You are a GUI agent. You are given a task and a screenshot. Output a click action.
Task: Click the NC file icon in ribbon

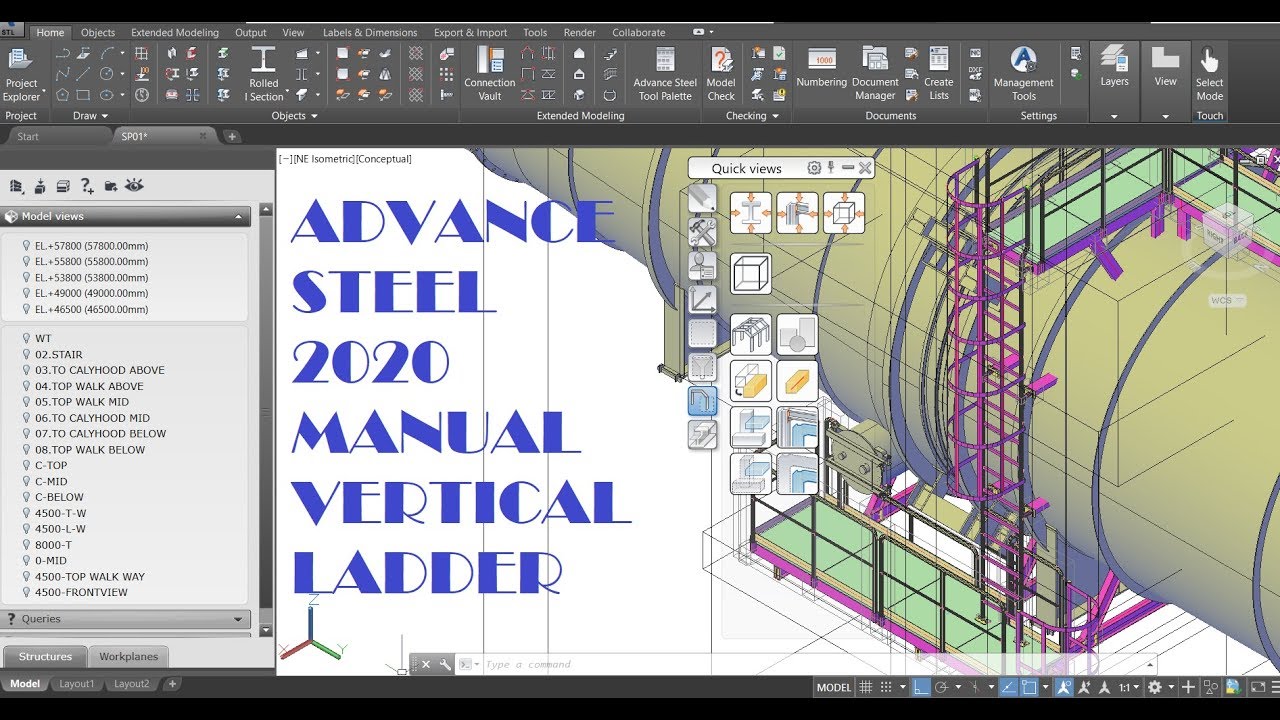(x=975, y=53)
